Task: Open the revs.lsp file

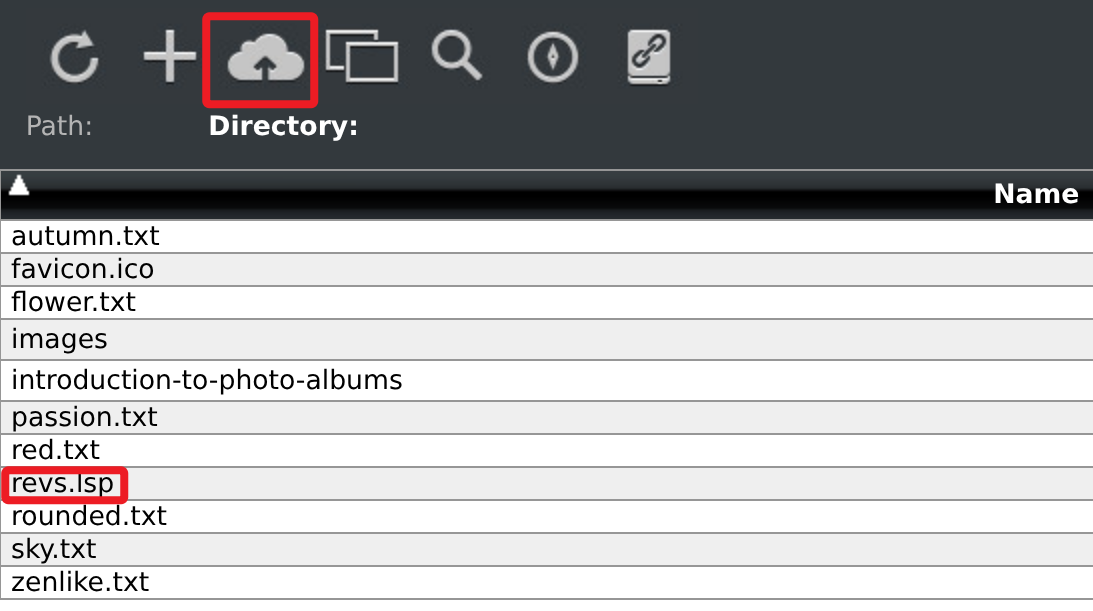Action: click(x=62, y=485)
